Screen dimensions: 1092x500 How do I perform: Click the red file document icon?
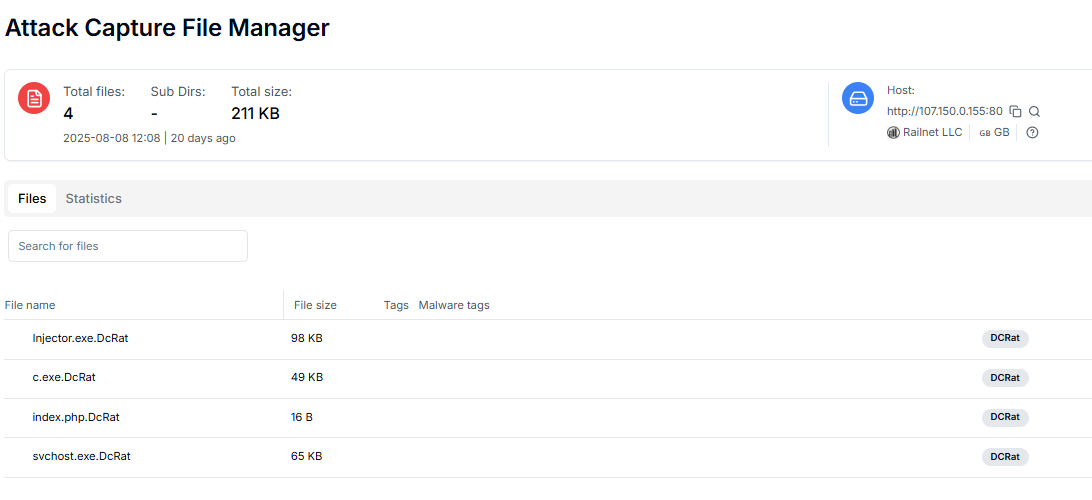click(x=34, y=98)
